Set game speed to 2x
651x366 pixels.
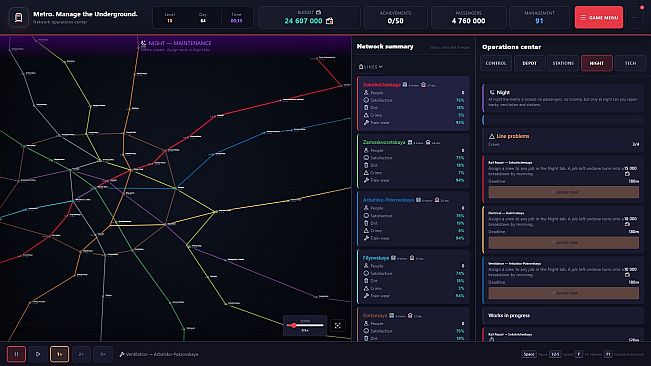click(81, 354)
